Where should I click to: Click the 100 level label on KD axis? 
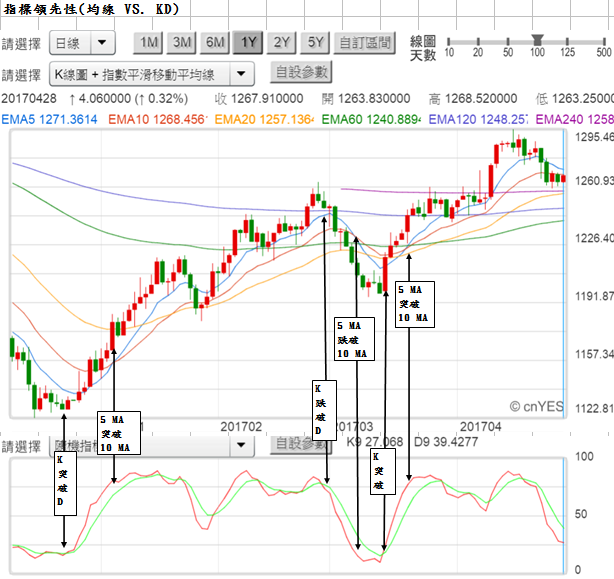[584, 456]
